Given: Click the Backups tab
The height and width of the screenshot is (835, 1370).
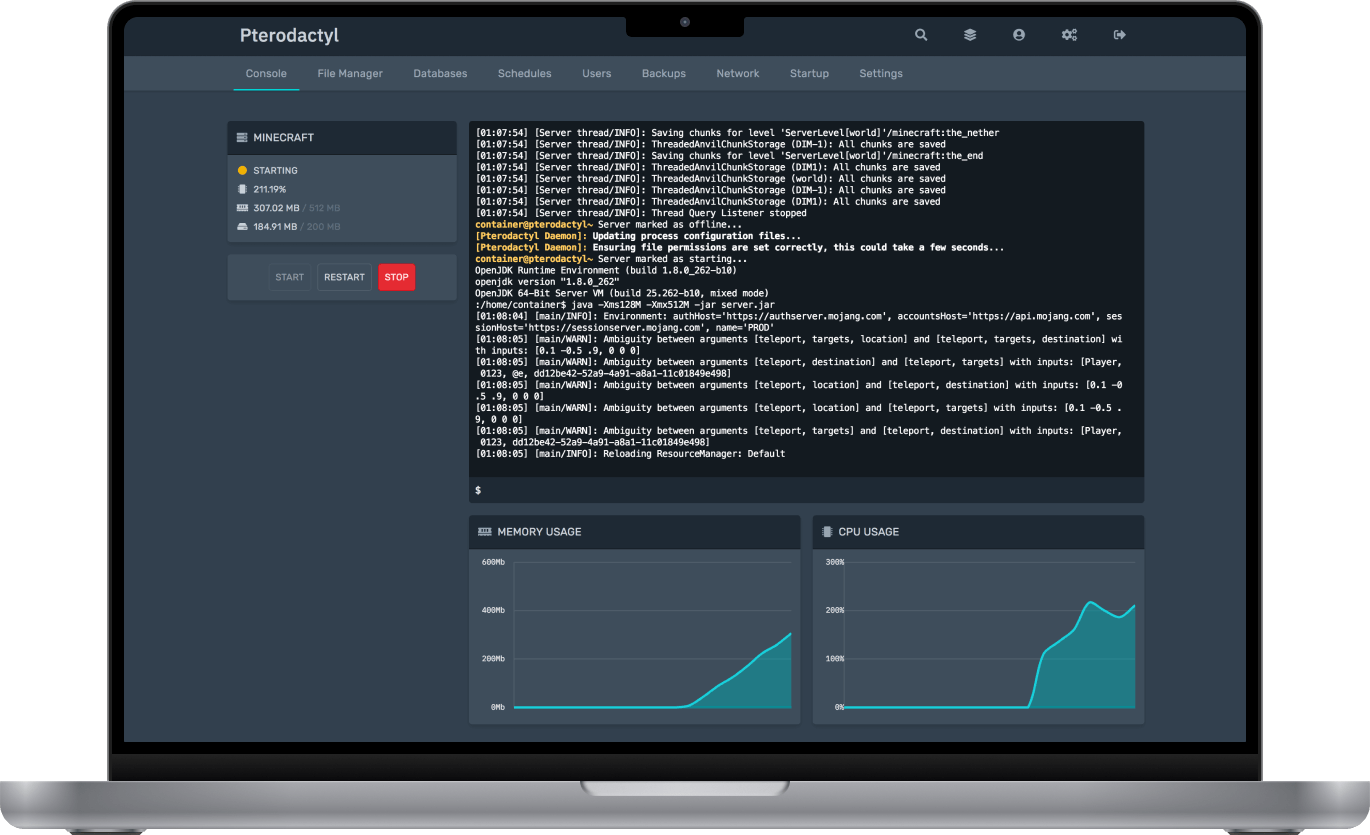Looking at the screenshot, I should click(x=663, y=73).
